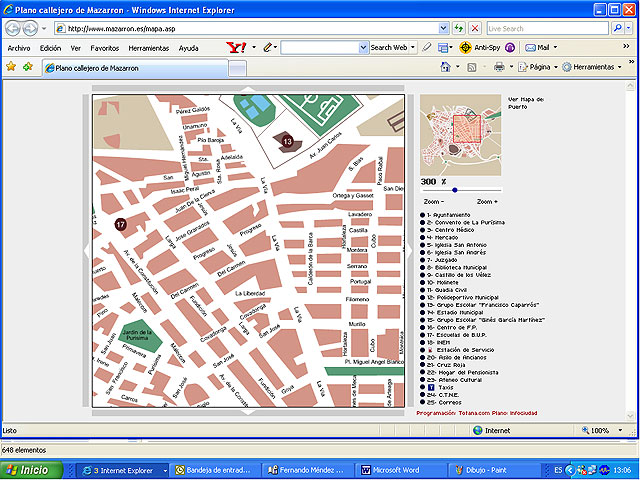Screen dimensions: 640x480
Task: Click the Yahoo! toolbar logo icon
Action: 236,47
